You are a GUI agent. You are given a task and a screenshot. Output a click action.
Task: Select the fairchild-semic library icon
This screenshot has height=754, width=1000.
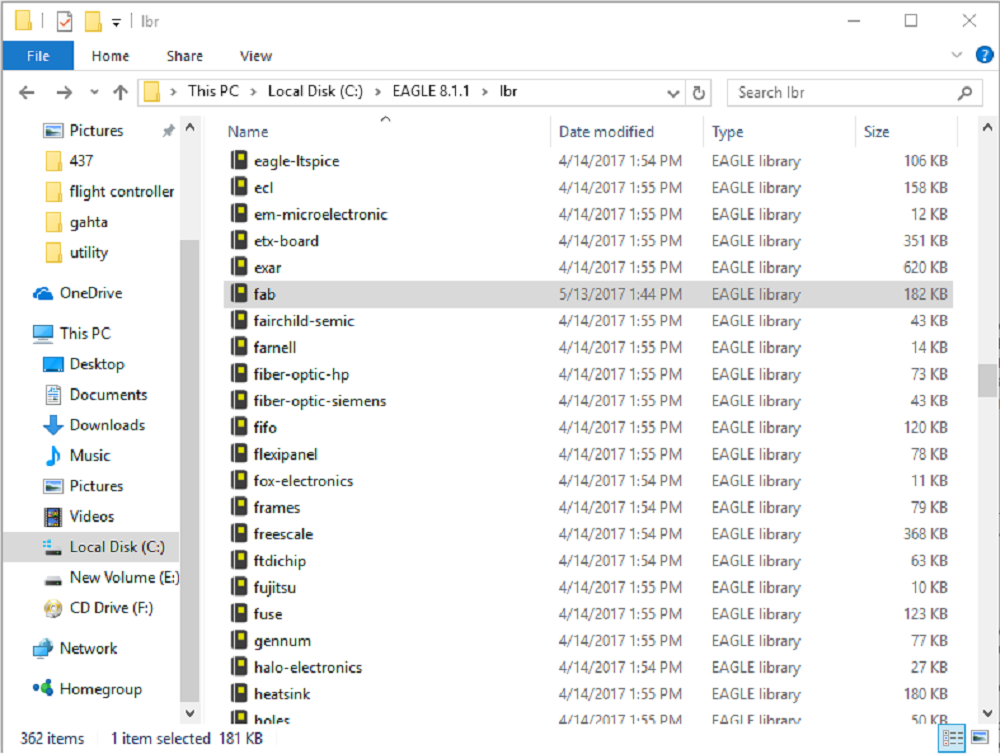(239, 320)
